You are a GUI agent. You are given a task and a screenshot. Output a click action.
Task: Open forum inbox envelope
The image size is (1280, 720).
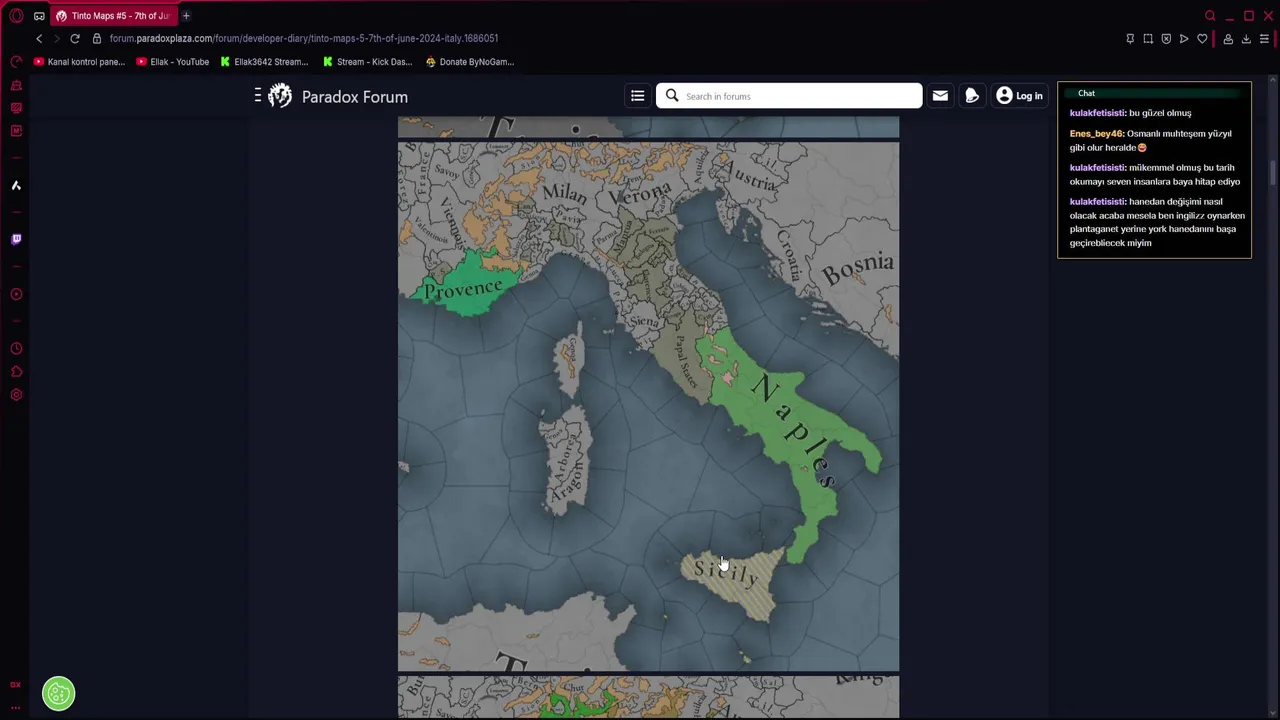[940, 96]
